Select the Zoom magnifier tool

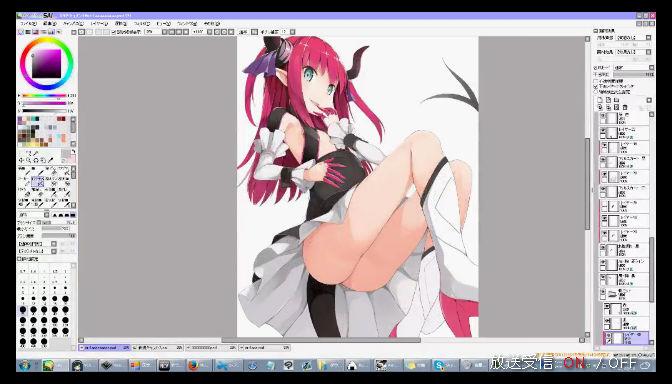click(x=29, y=160)
